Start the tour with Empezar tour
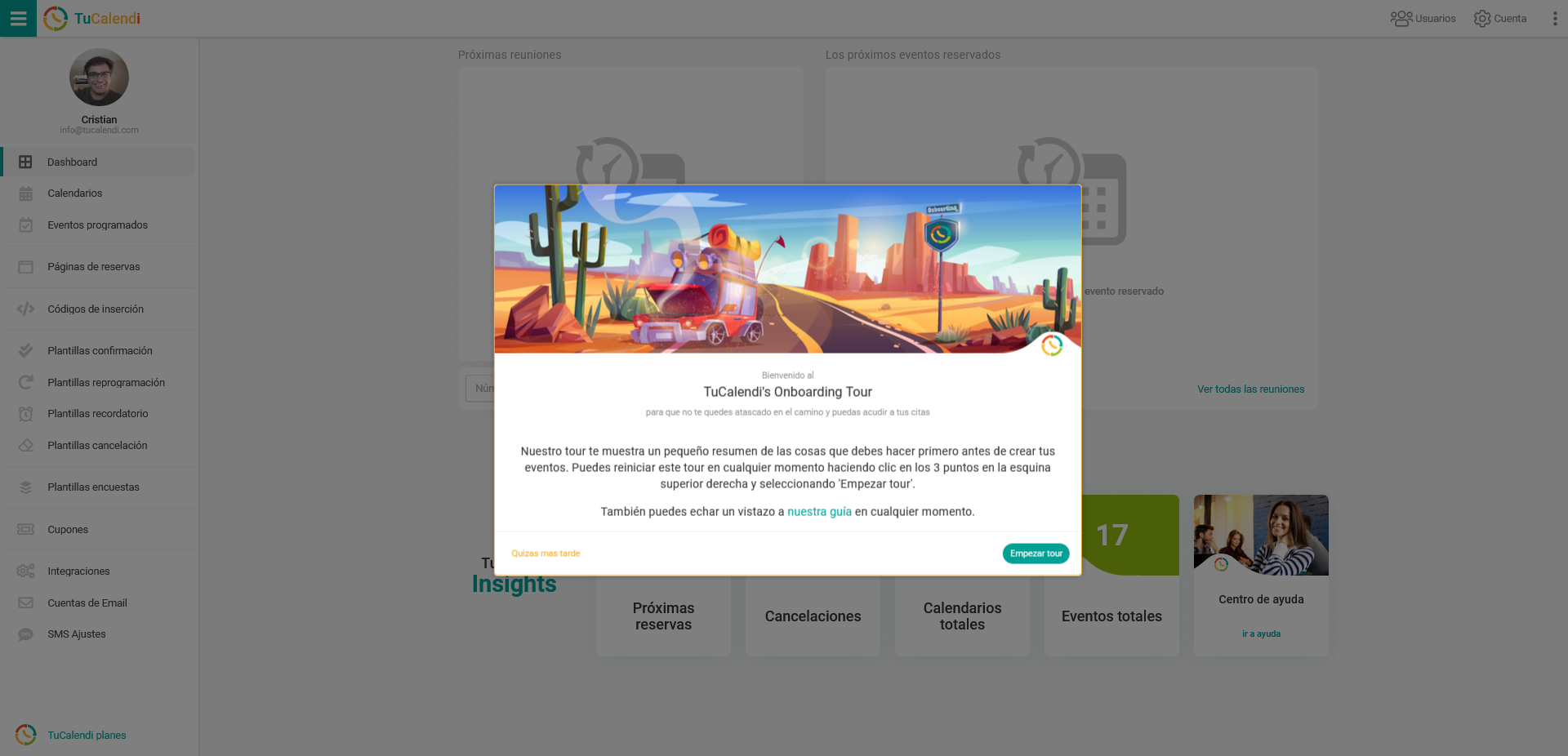Screen dimensions: 1568x756 click(x=1036, y=554)
